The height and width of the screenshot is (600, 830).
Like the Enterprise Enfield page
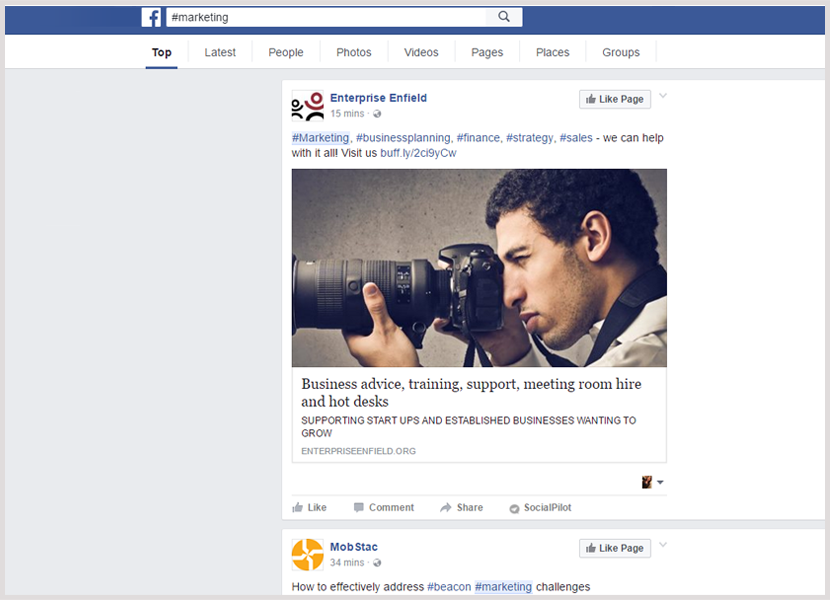[x=615, y=99]
